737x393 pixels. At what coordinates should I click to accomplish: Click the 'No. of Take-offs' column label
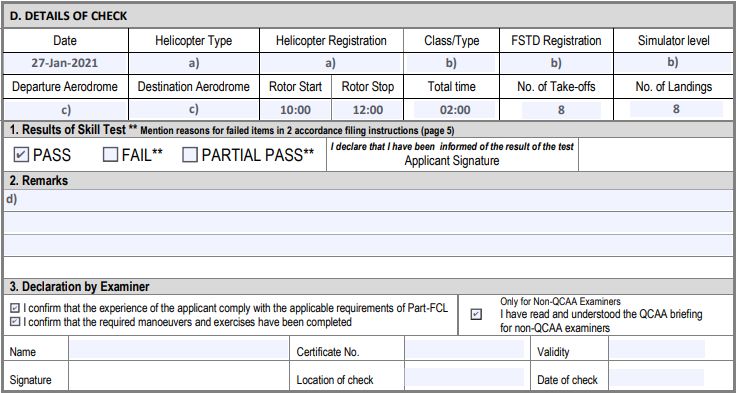pyautogui.click(x=557, y=87)
